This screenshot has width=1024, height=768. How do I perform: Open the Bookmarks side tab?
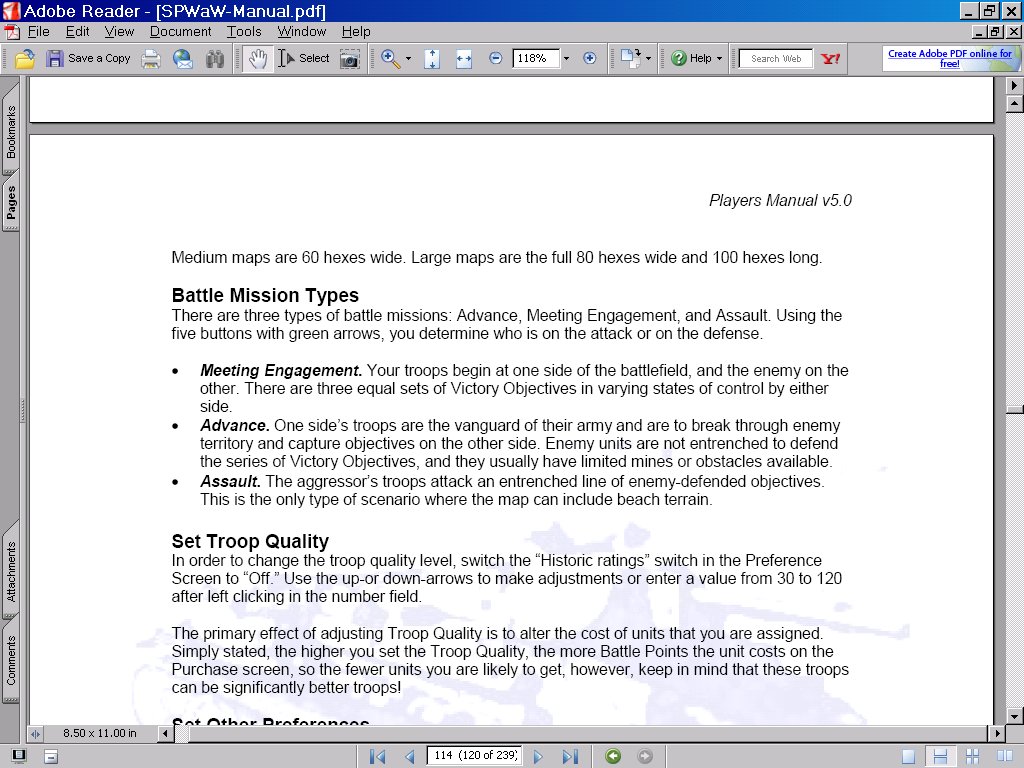coord(11,132)
